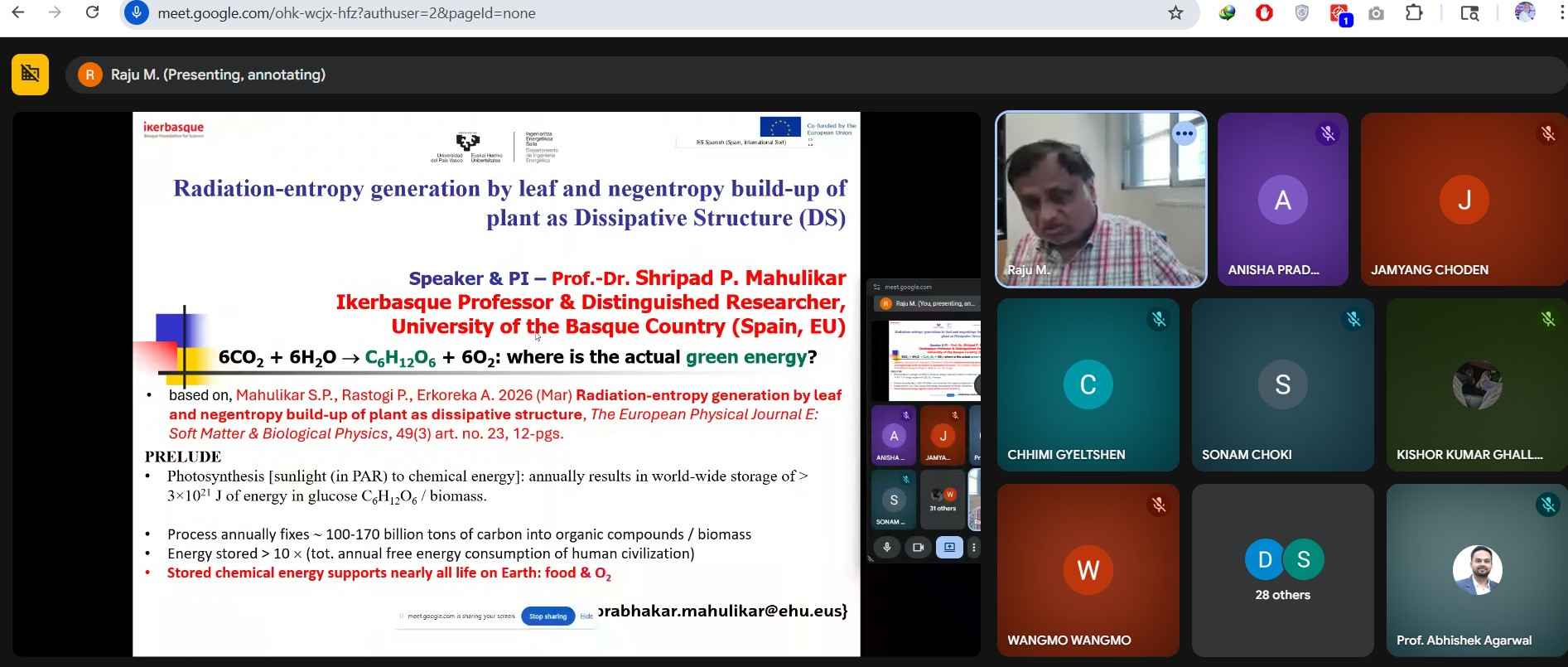The height and width of the screenshot is (667, 1568).
Task: Open the microphone permission indicator in address bar
Action: [137, 12]
